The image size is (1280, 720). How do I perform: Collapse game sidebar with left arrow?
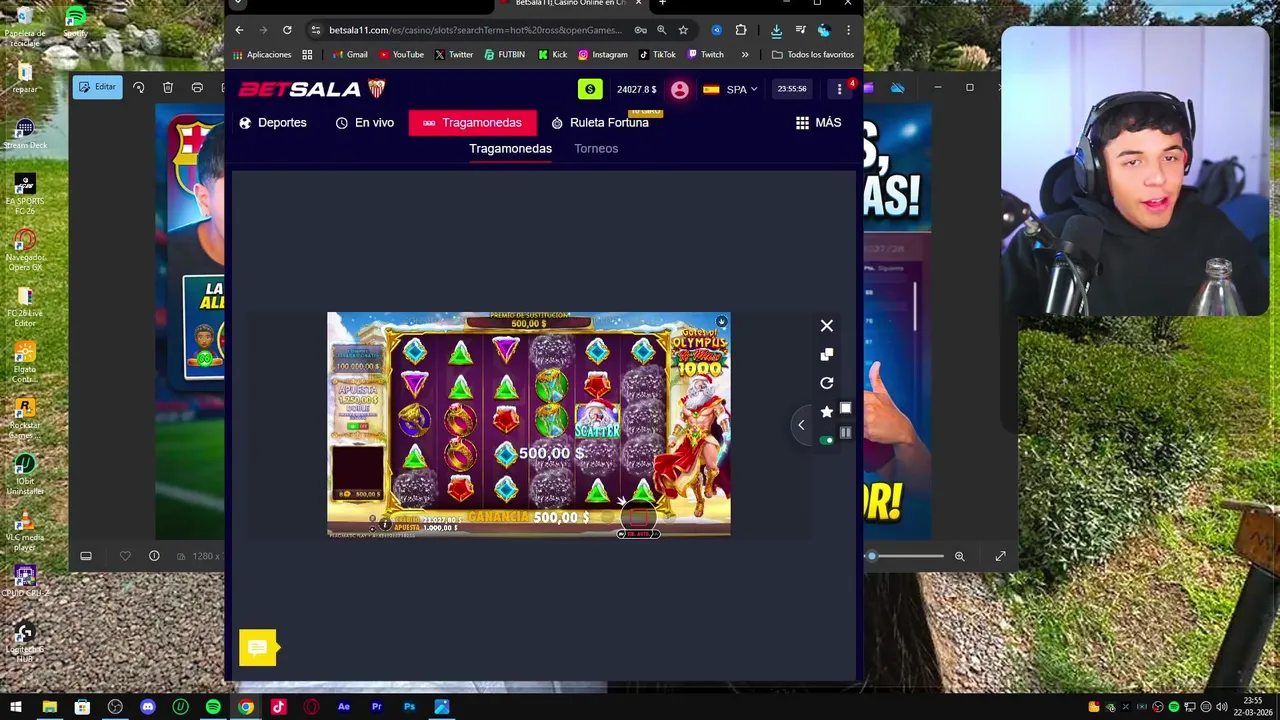coord(801,425)
